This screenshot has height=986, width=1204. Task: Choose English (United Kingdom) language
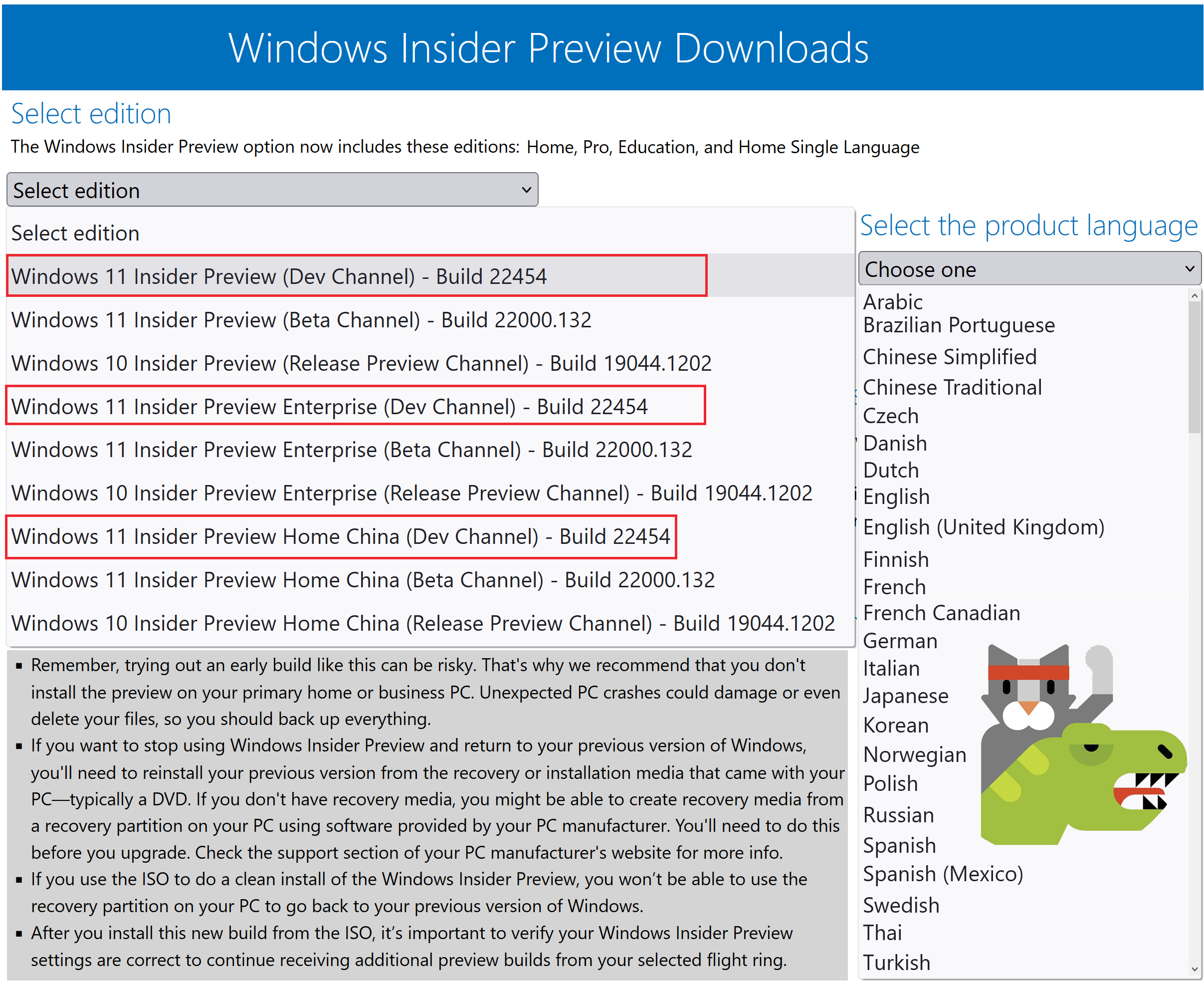click(x=983, y=527)
